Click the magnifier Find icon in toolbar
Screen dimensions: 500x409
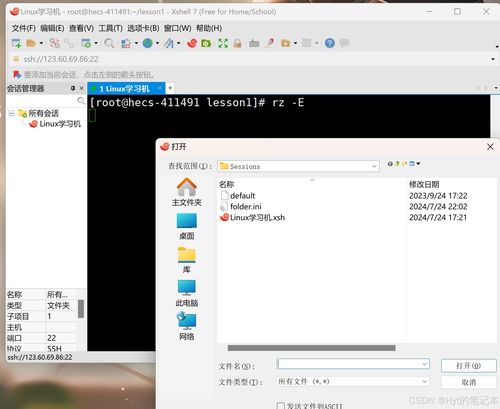[109, 43]
